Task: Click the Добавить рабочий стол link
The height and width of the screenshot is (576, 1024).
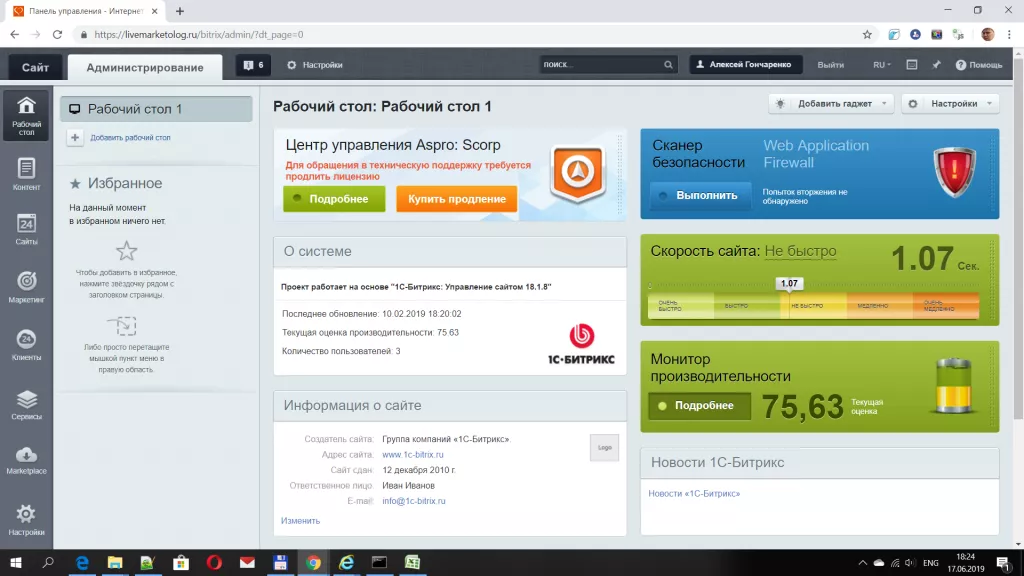Action: point(130,138)
